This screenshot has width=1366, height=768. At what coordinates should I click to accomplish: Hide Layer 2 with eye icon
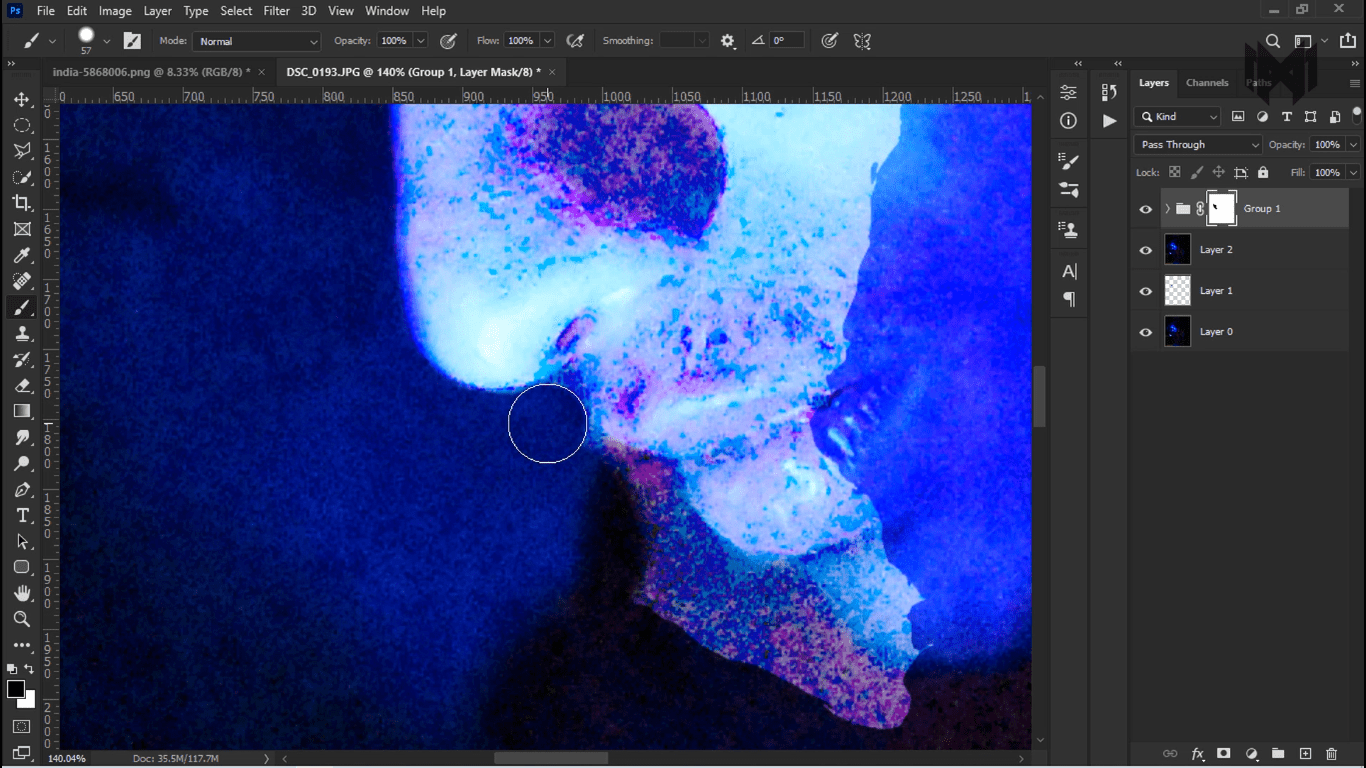tap(1146, 250)
